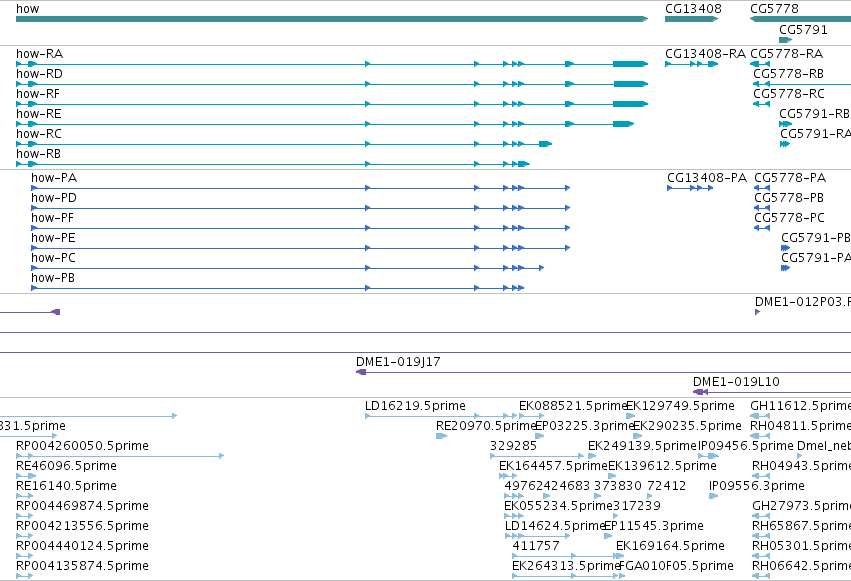Select the RP004469874.5prime EST label

click(82, 506)
